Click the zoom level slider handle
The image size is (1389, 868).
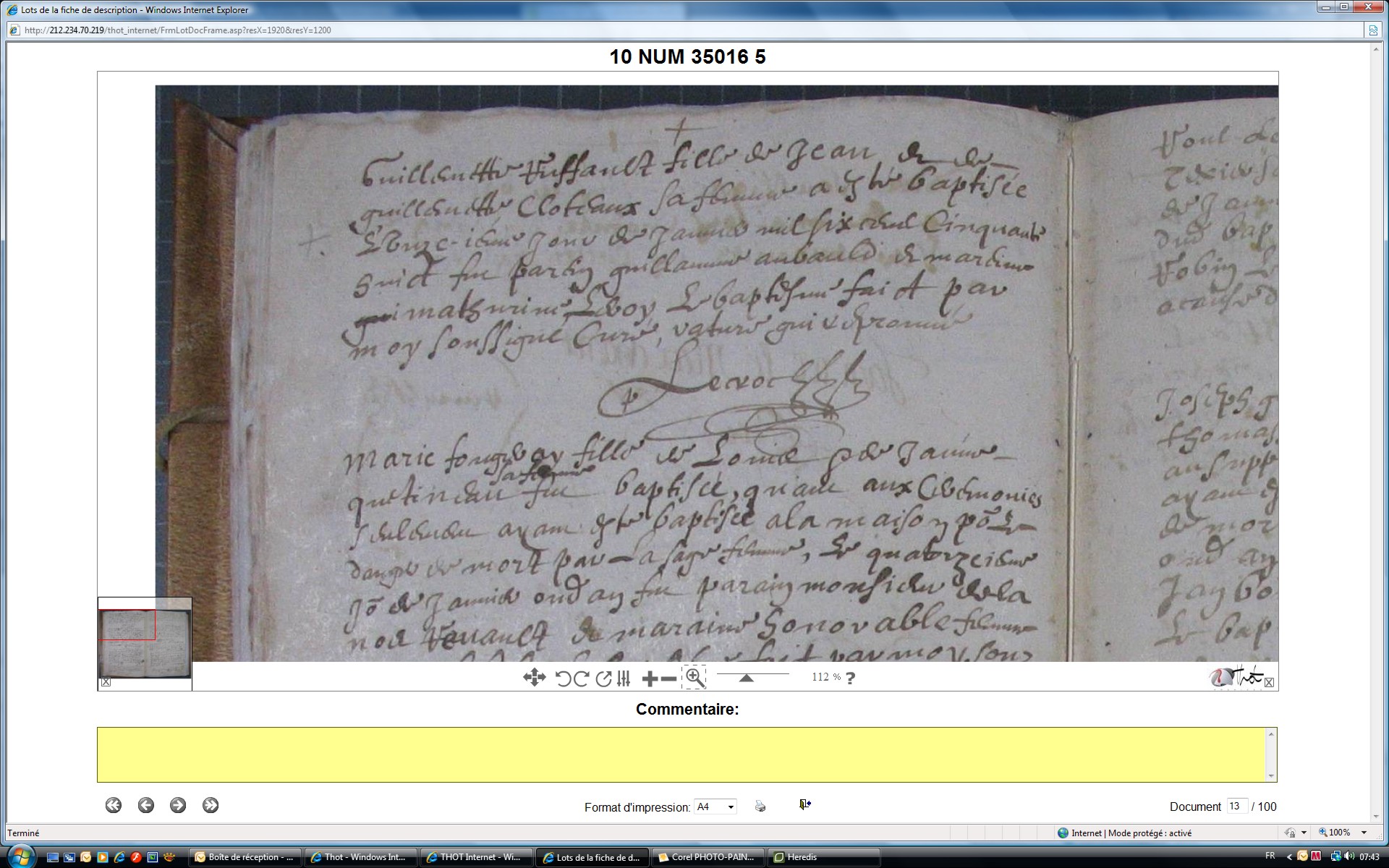[747, 678]
